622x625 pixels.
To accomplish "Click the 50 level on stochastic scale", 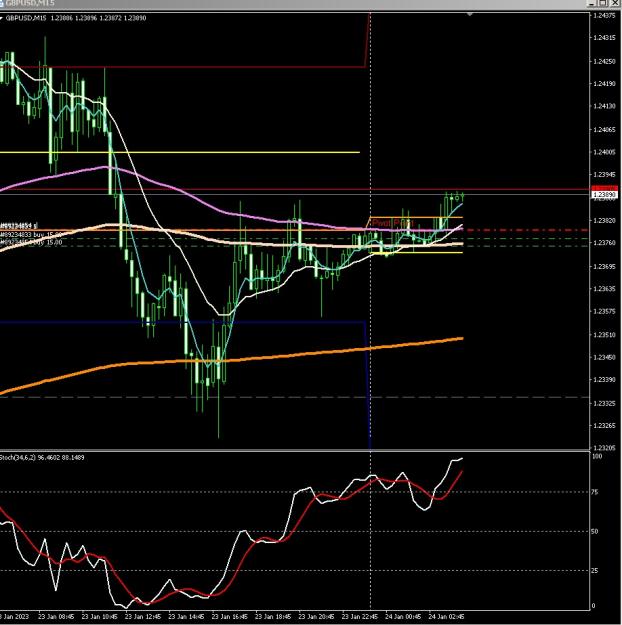I will point(595,531).
